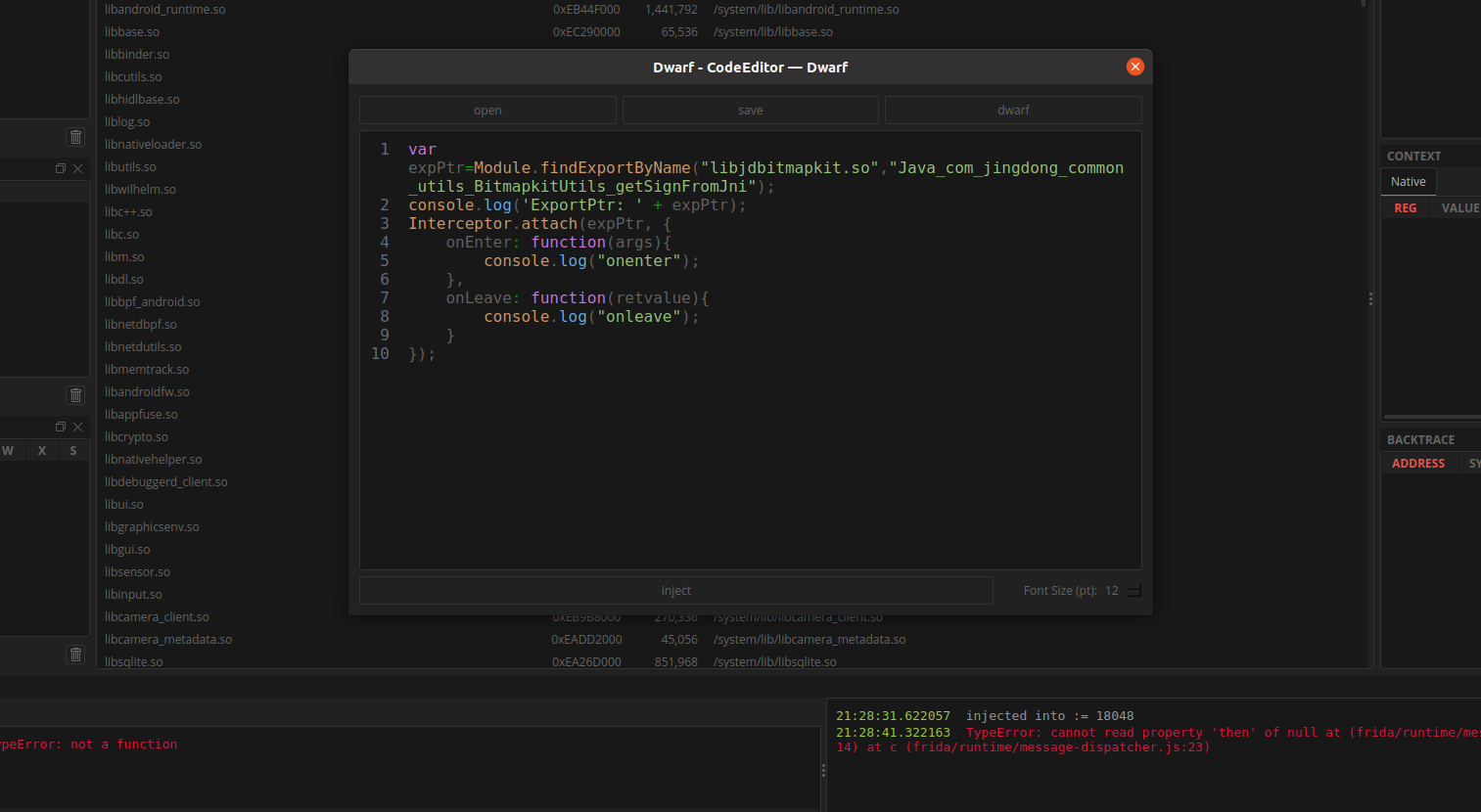Close the Dwarf CodeEditor dialog
This screenshot has width=1481, height=812.
(1134, 67)
